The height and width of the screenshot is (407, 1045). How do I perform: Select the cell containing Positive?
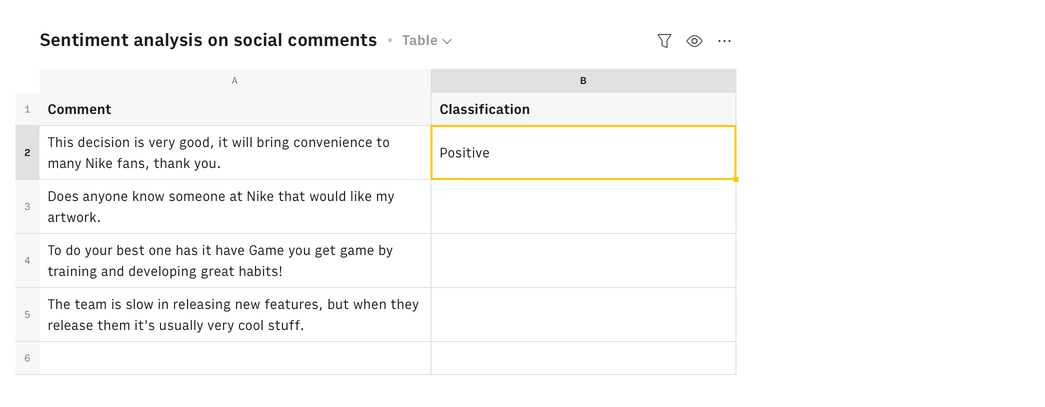tap(583, 153)
